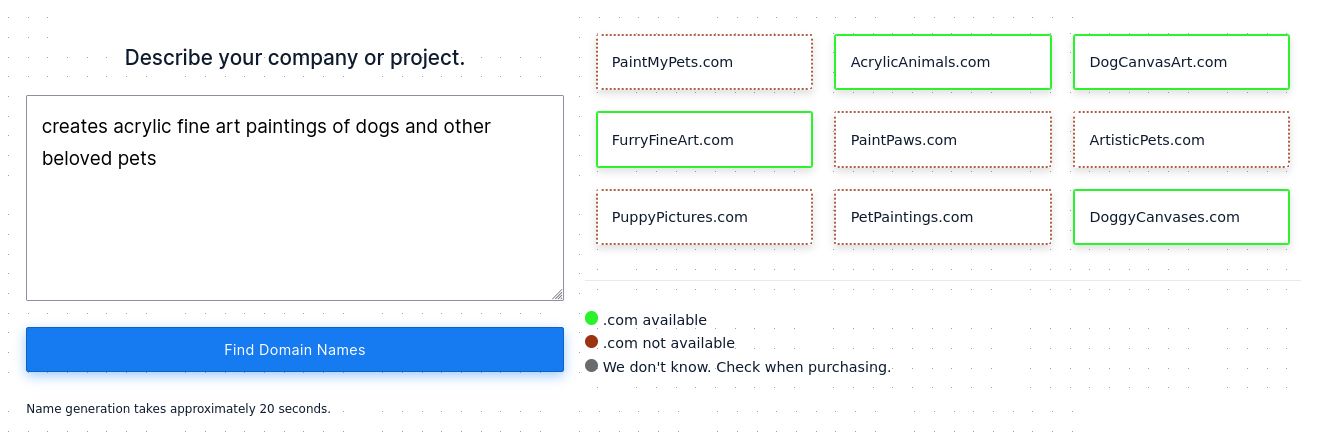Focus the company description text area
The width and height of the screenshot is (1321, 440).
click(x=294, y=220)
